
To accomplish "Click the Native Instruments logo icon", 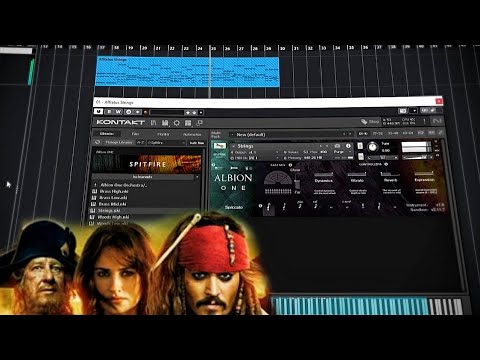I will click(437, 121).
